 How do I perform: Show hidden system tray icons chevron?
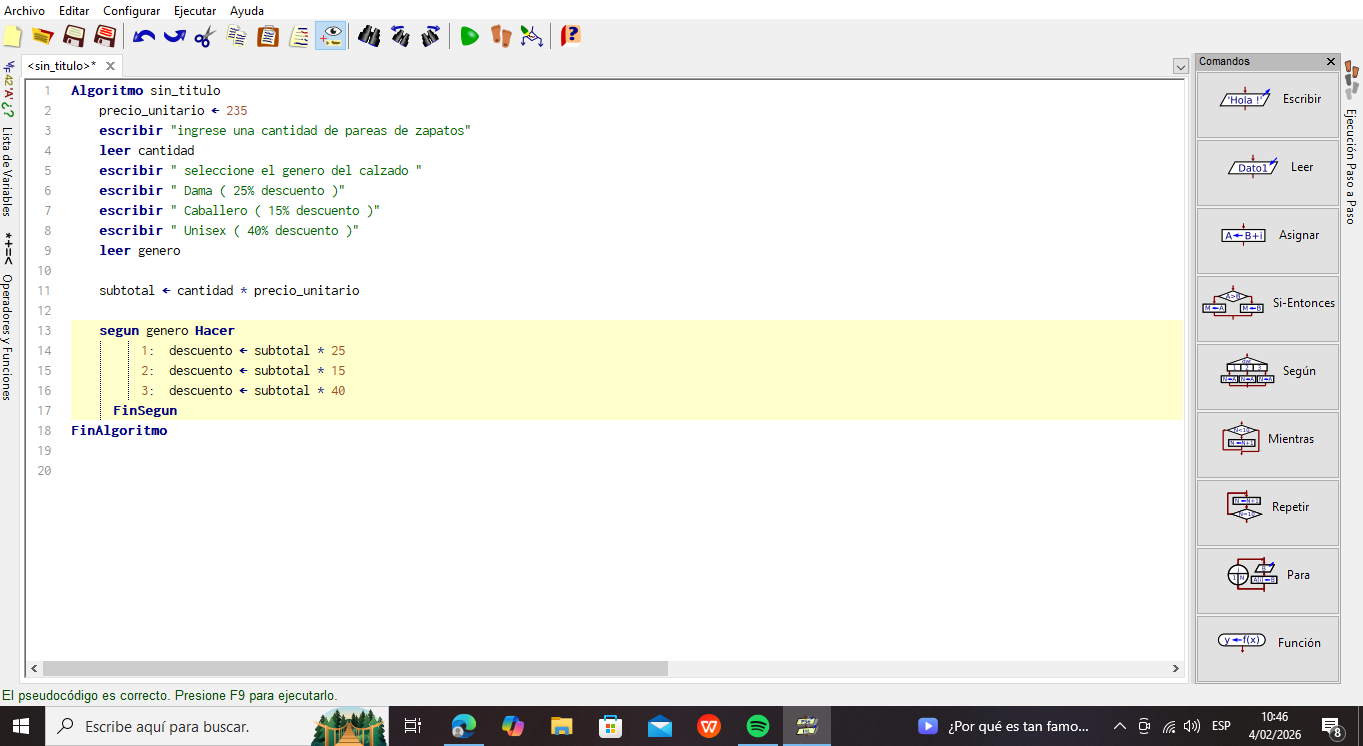click(1119, 726)
